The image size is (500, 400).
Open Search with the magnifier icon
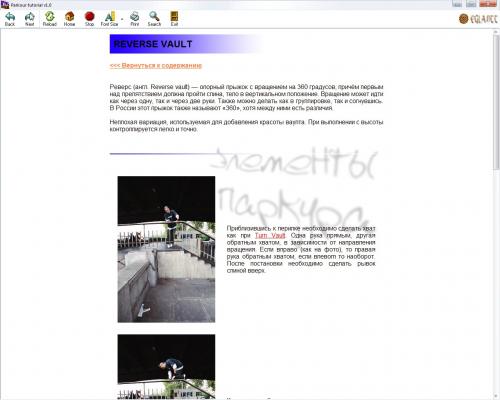coord(154,19)
